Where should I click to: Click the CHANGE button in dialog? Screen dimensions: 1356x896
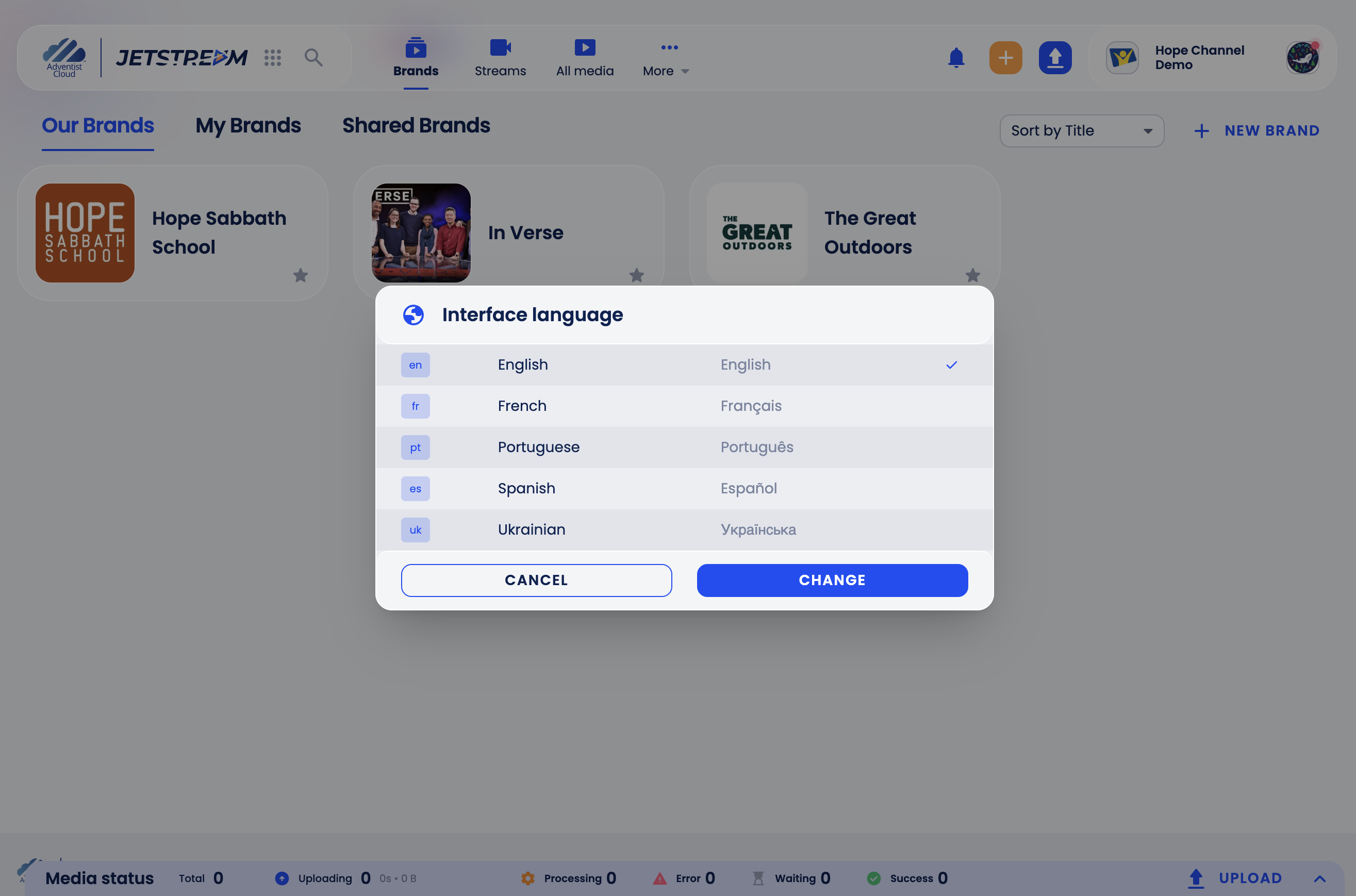[832, 580]
